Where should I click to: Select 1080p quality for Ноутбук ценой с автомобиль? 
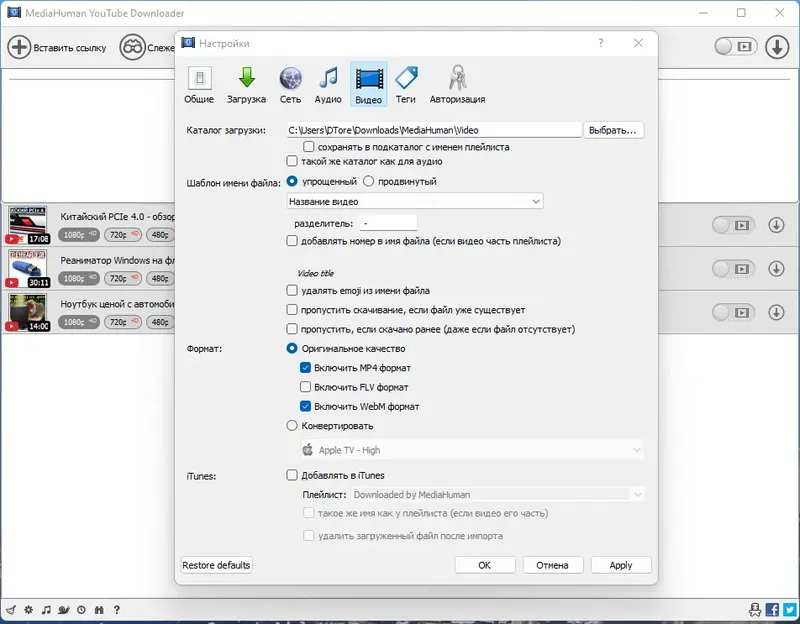tap(79, 322)
